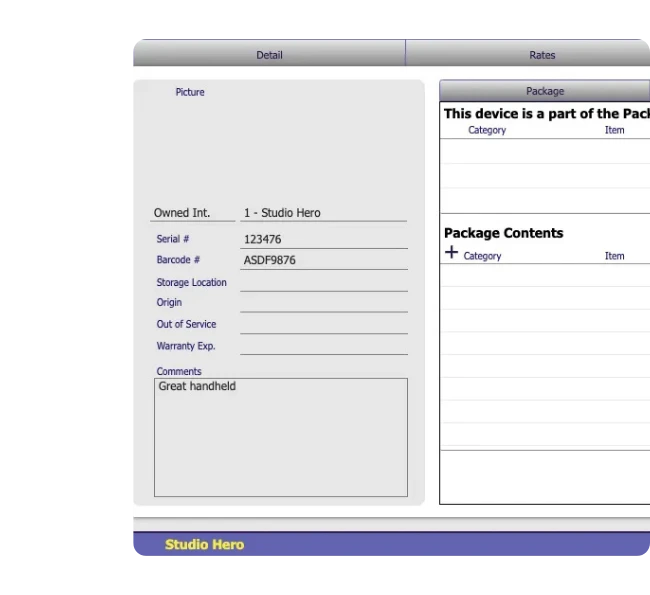Select the Package tab header
The image size is (650, 595).
click(x=544, y=91)
